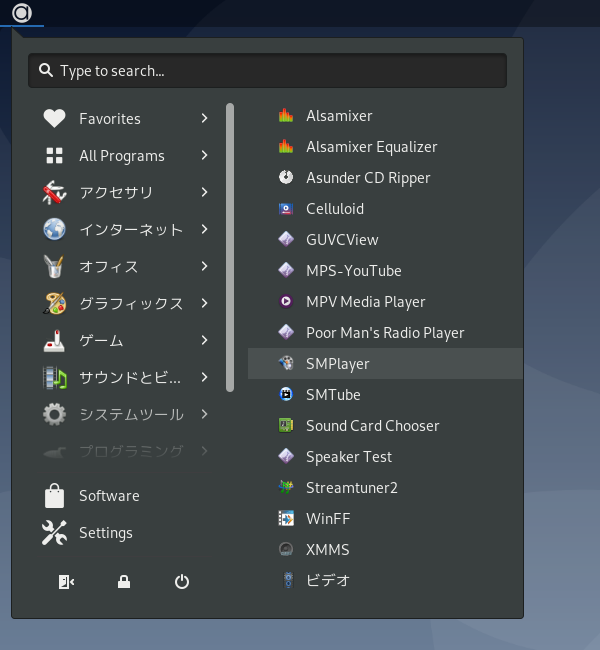Expand インターネット category arrow
The width and height of the screenshot is (600, 650).
[204, 229]
